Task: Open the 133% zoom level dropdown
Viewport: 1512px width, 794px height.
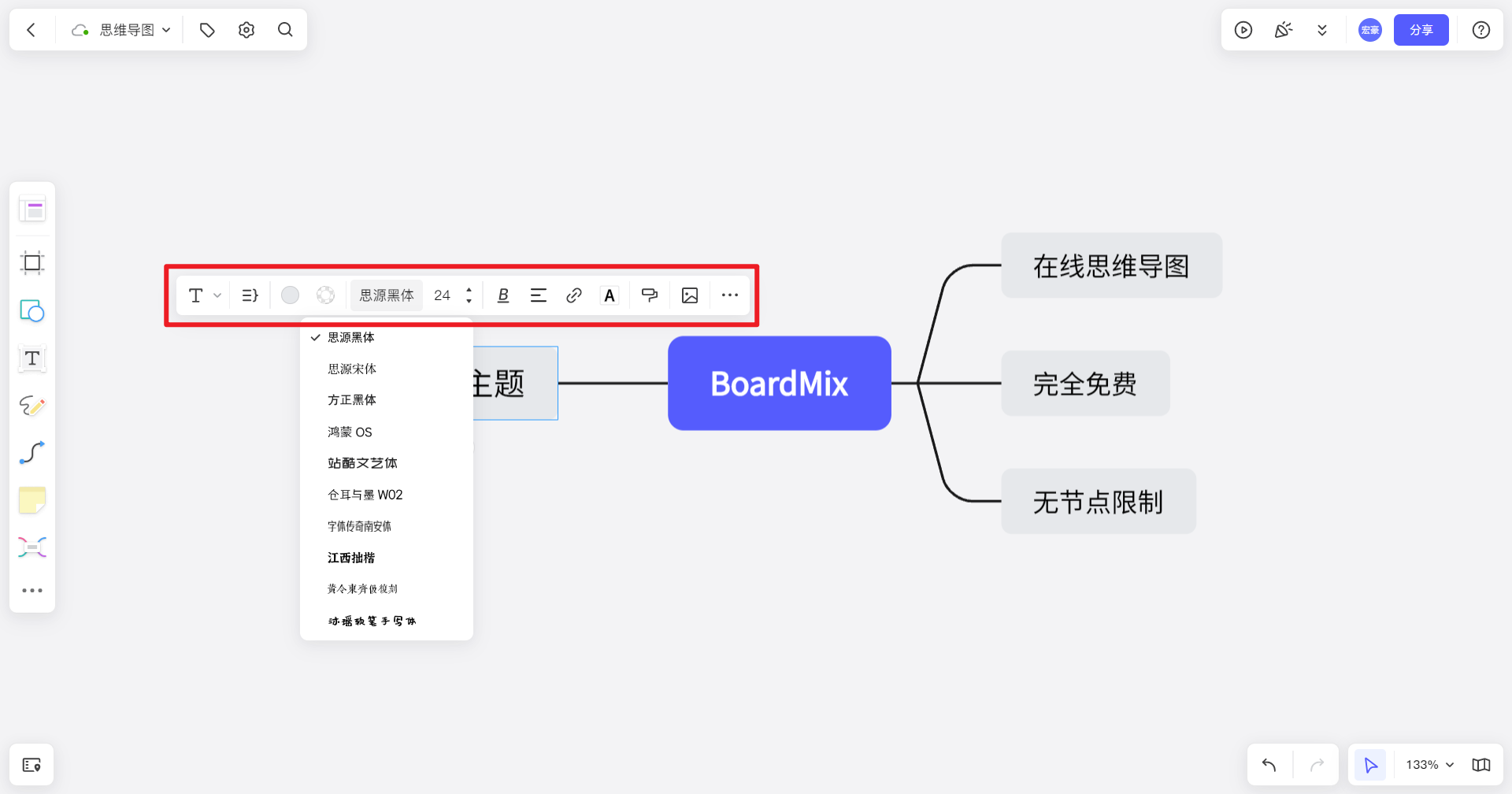Action: coord(1429,765)
